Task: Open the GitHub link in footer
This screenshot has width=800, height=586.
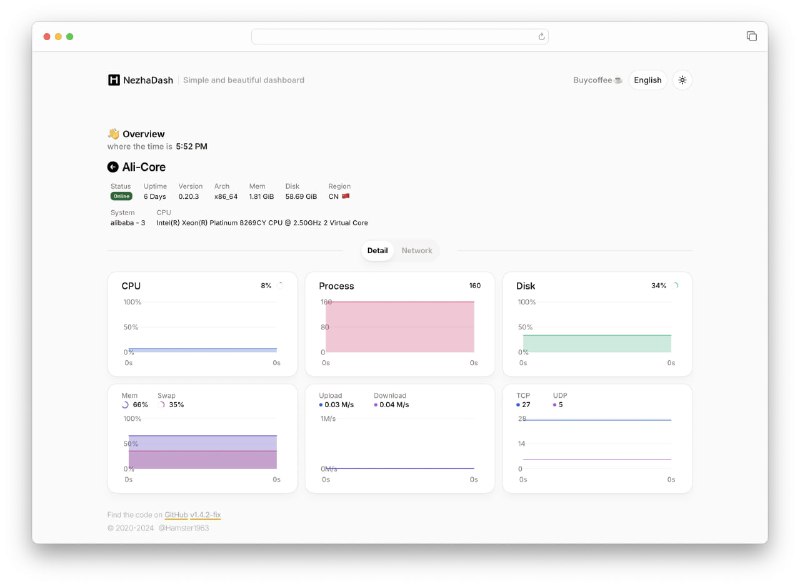Action: [x=176, y=514]
